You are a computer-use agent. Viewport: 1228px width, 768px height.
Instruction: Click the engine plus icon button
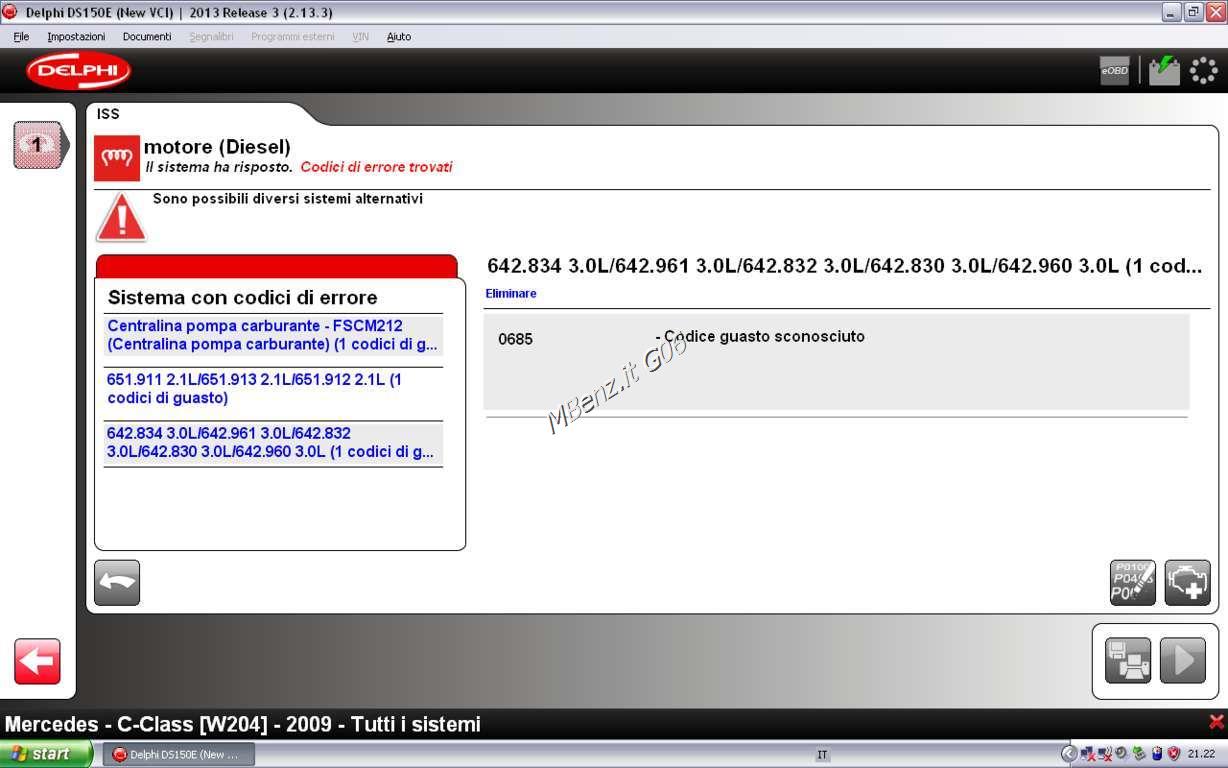(1187, 582)
